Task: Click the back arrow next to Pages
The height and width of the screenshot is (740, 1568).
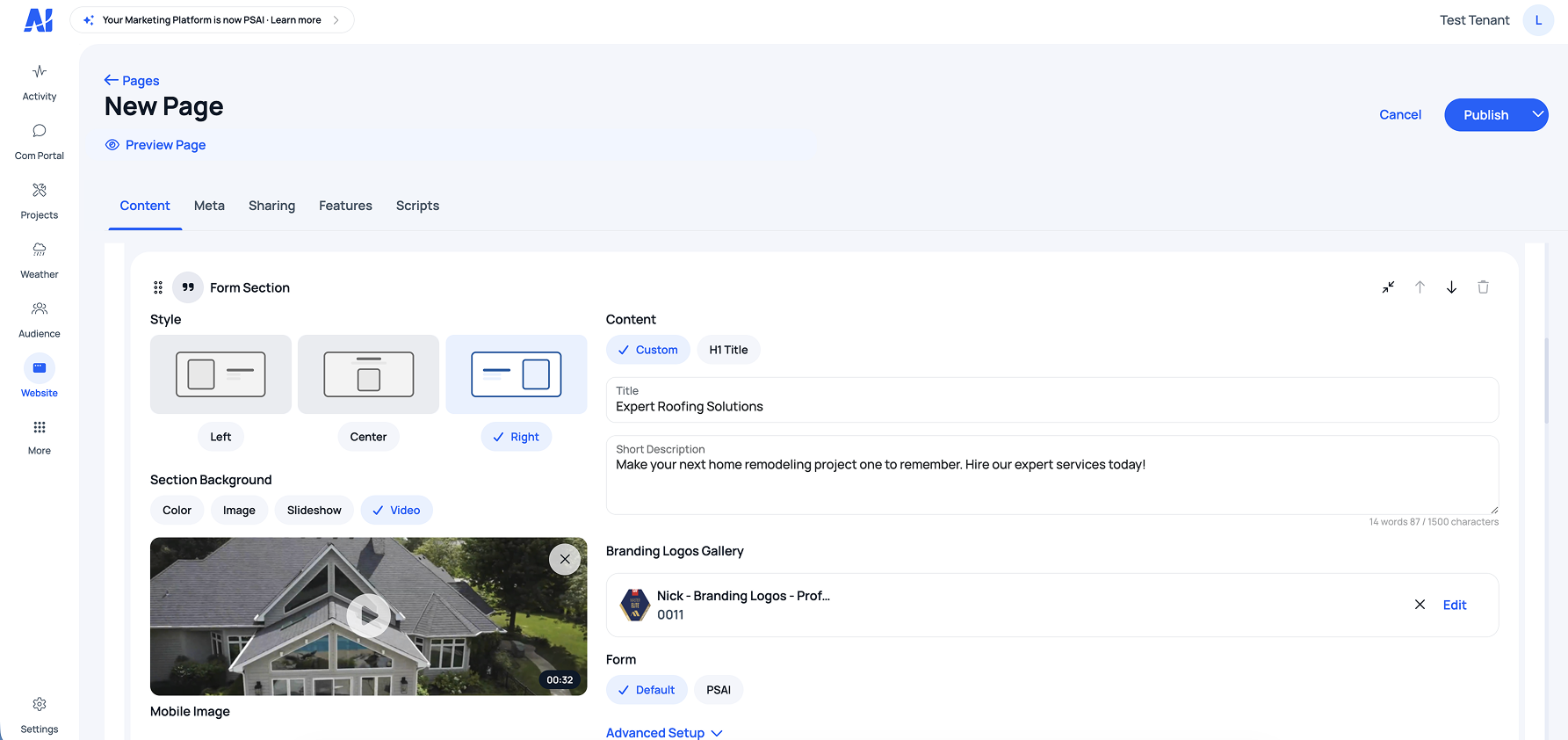Action: (x=112, y=80)
